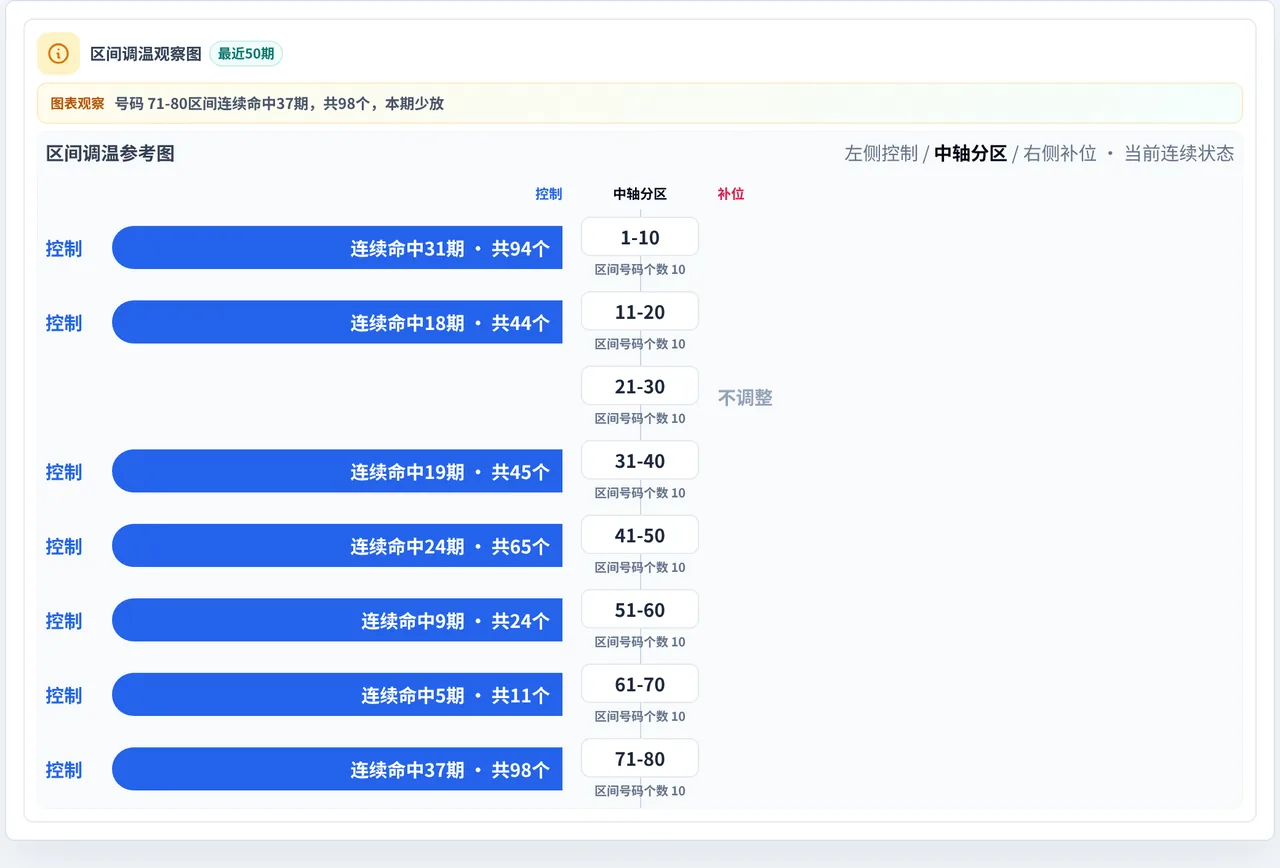Click the 控制 label beside 41-50 row
Screen dimensions: 1280x868
pyautogui.click(x=64, y=546)
